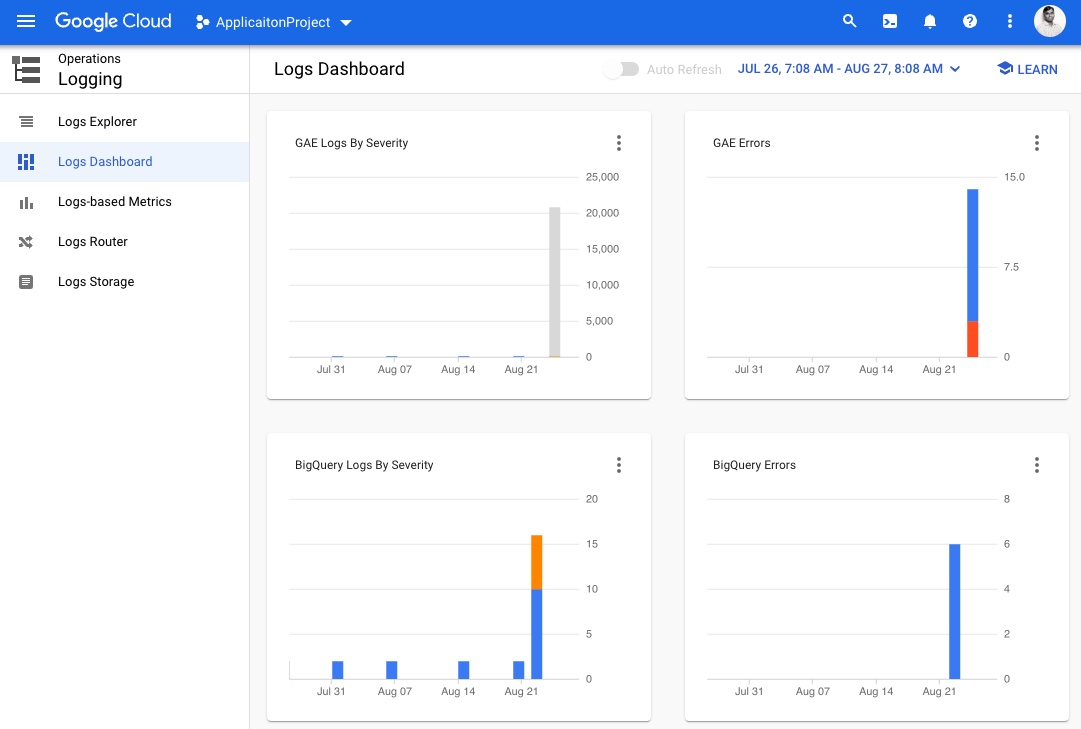Toggle the Auto Refresh switch
This screenshot has height=729, width=1081.
[621, 69]
